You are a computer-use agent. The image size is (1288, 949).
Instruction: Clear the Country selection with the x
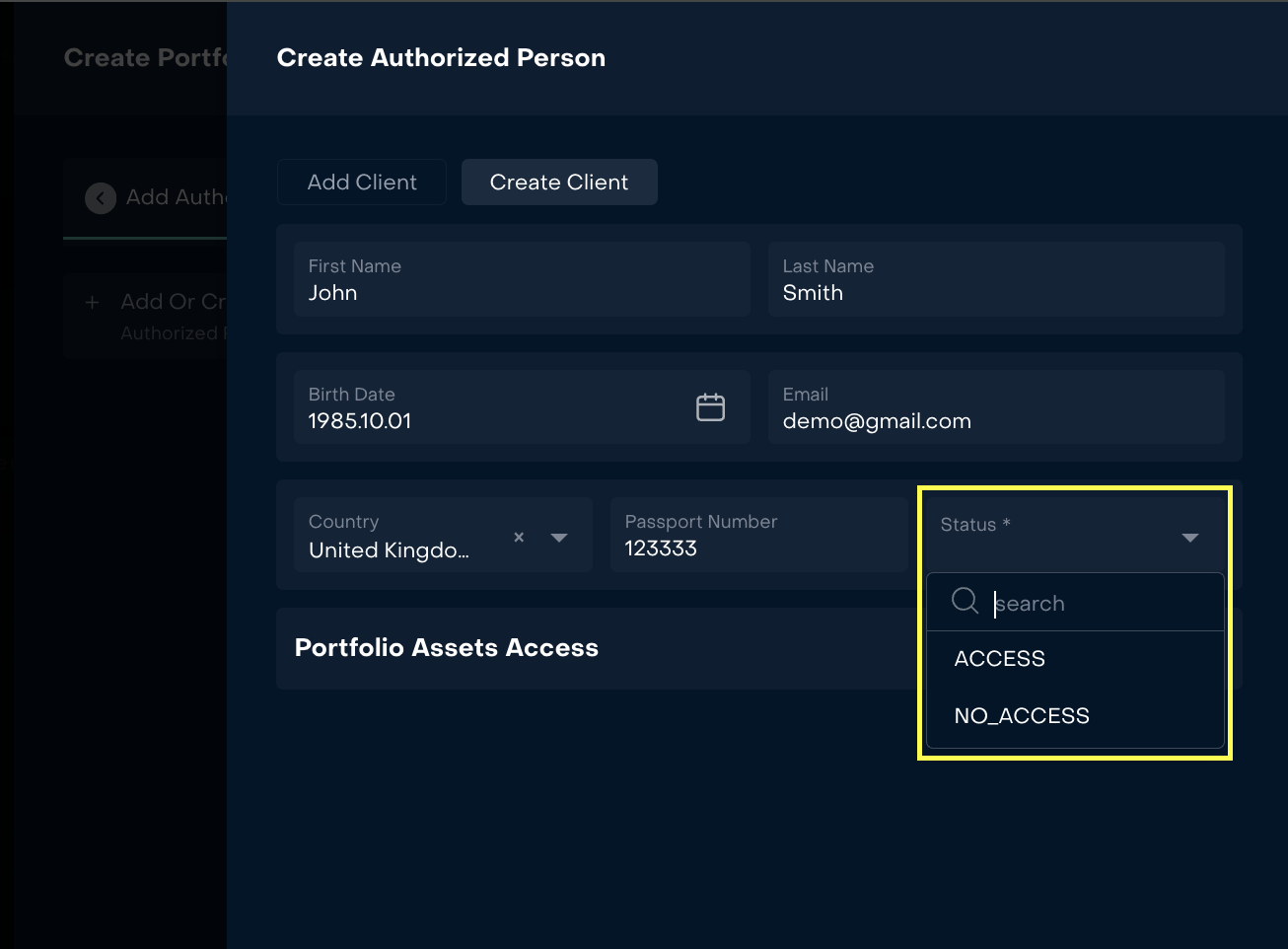(519, 538)
